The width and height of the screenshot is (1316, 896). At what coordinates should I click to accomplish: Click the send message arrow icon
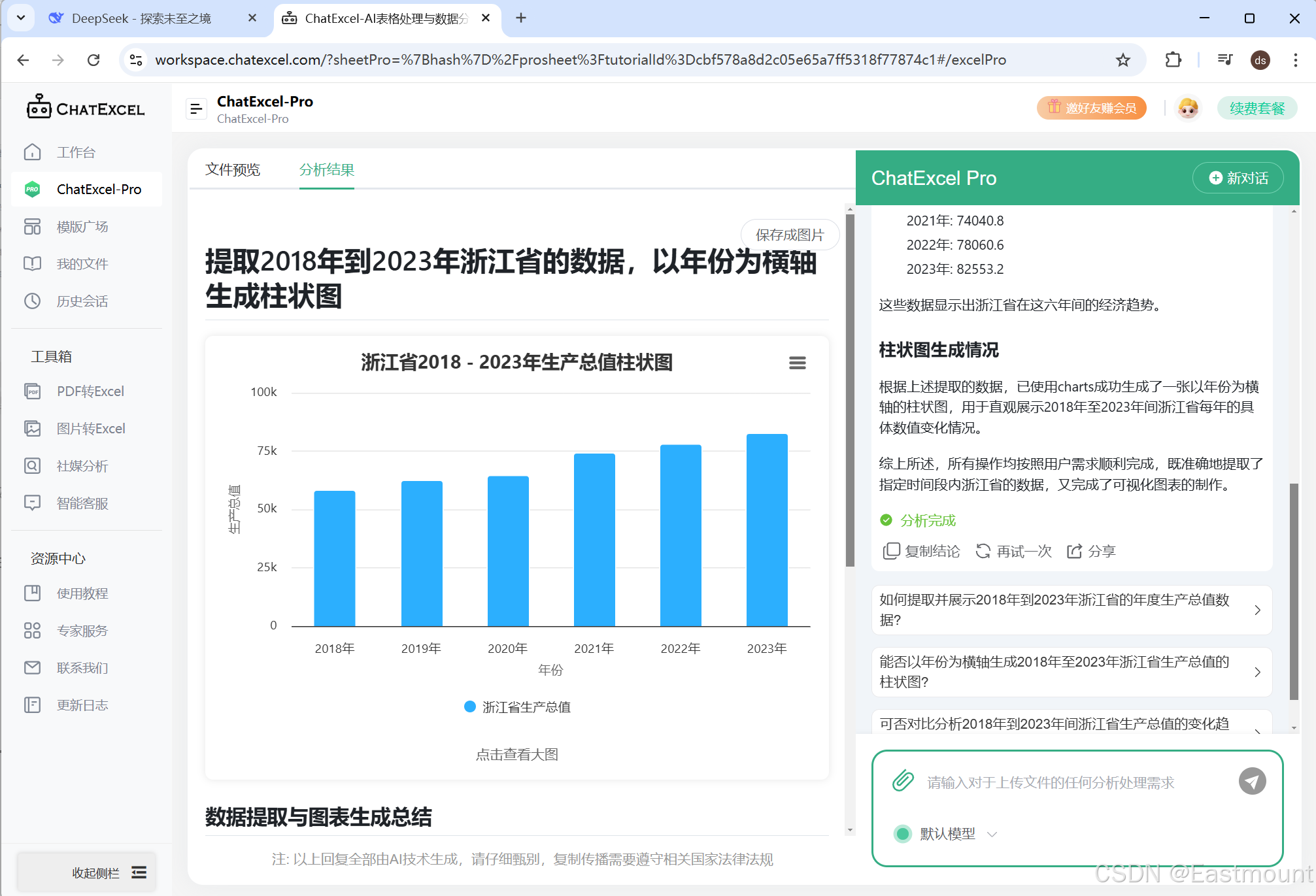click(1252, 781)
